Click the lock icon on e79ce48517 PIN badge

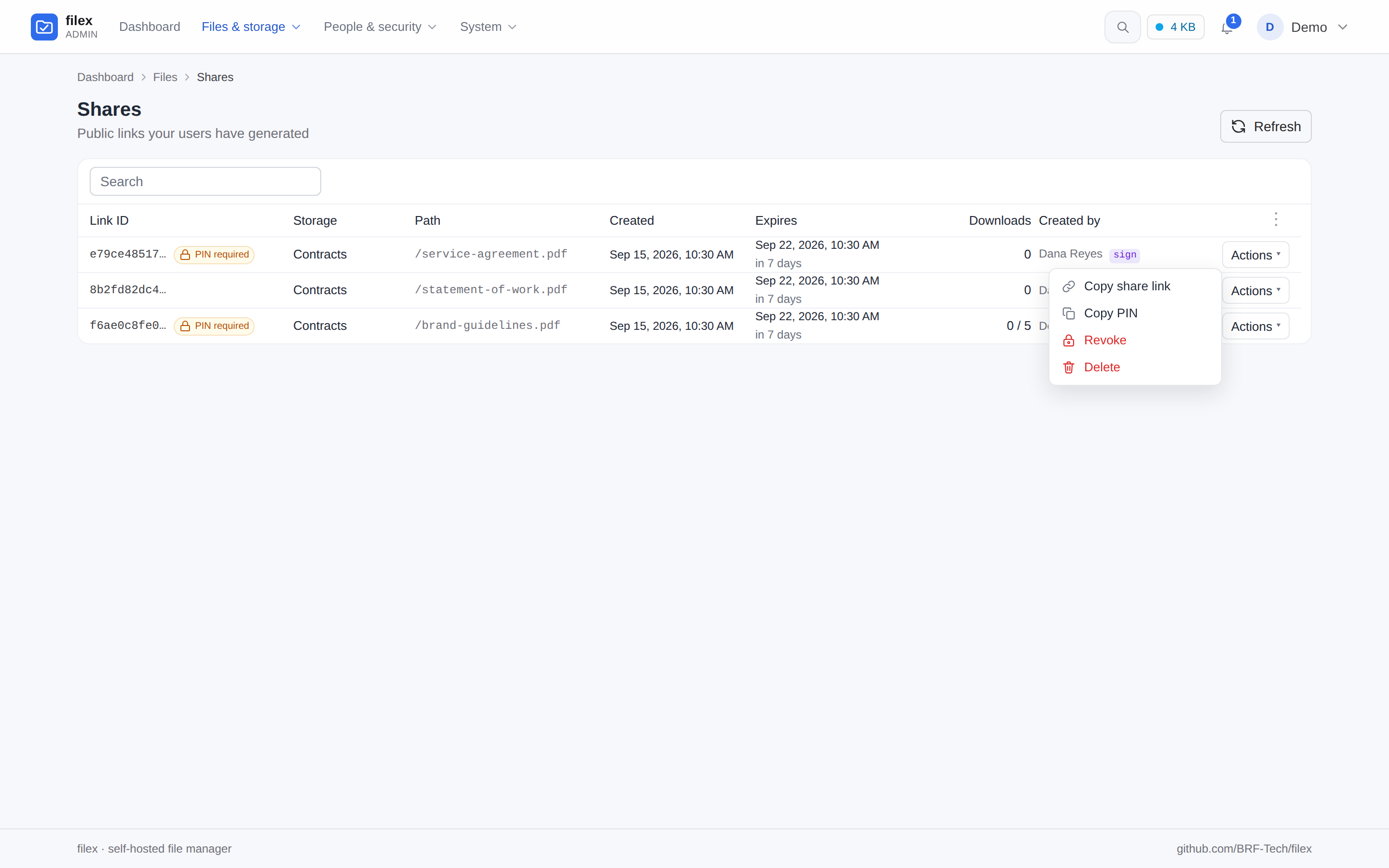pos(185,255)
